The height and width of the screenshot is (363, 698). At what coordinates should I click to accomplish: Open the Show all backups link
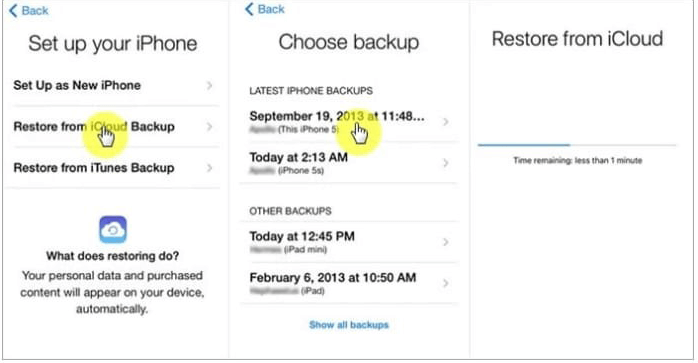point(349,325)
